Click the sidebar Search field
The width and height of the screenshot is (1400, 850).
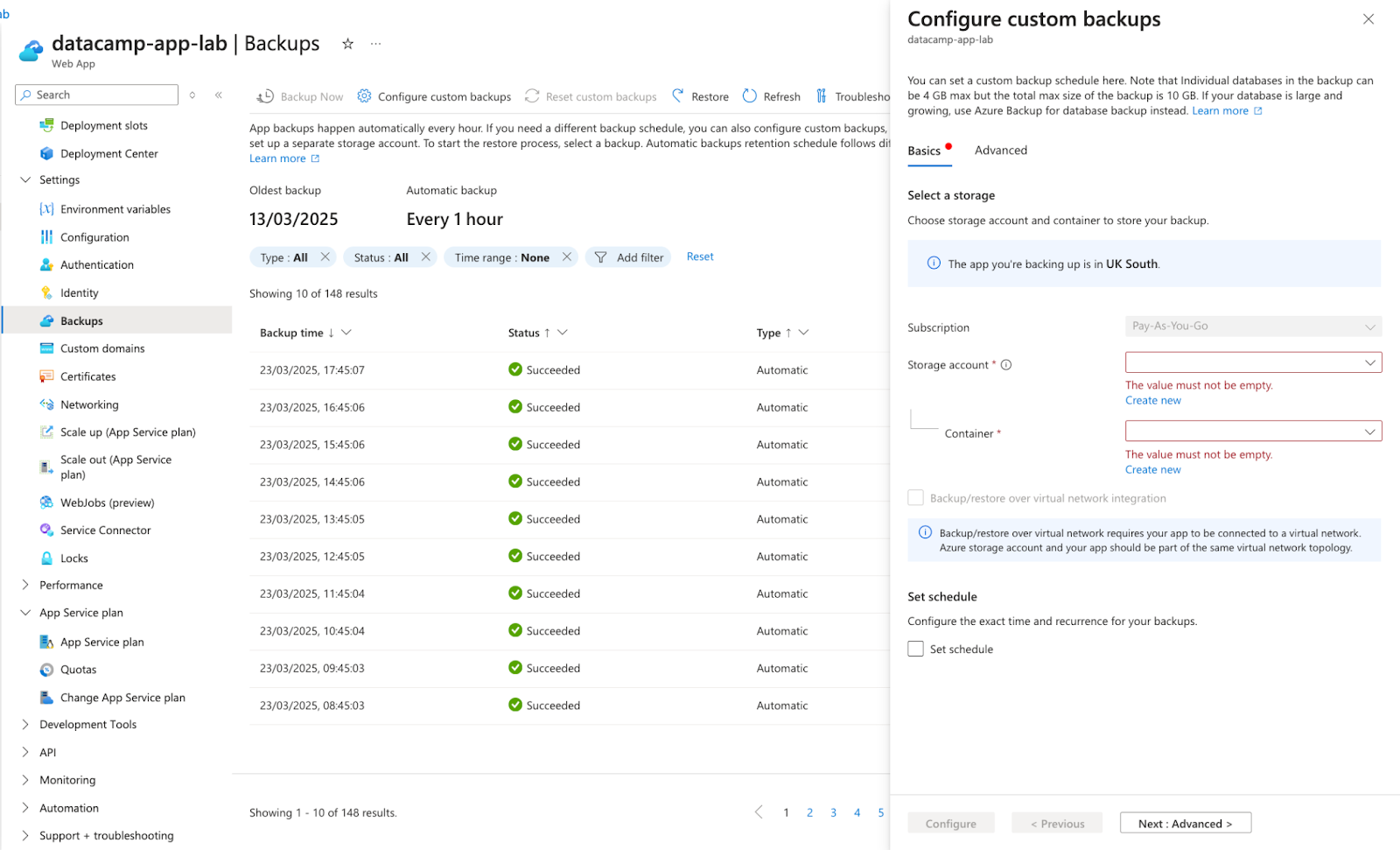96,95
